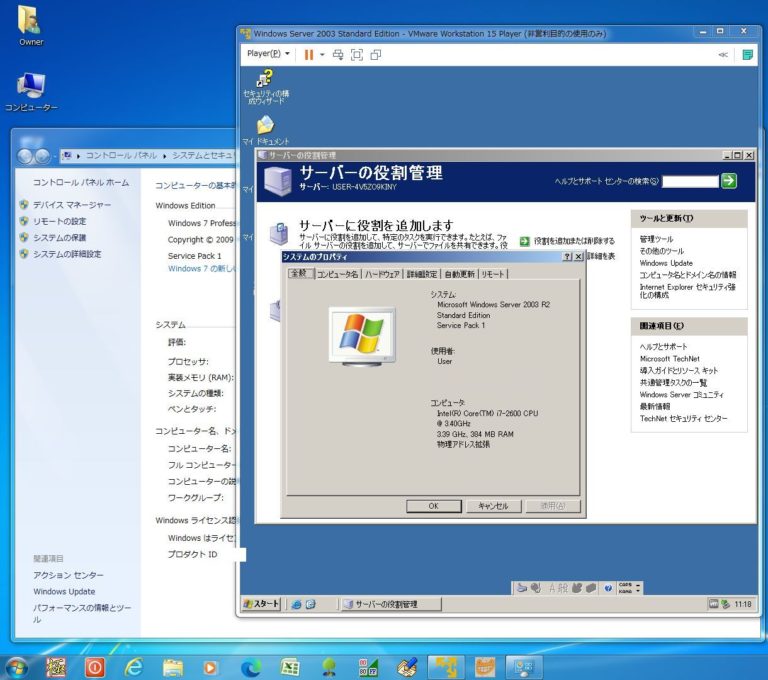Click Windows Update link in tools list
This screenshot has height=680, width=768.
coord(665,263)
